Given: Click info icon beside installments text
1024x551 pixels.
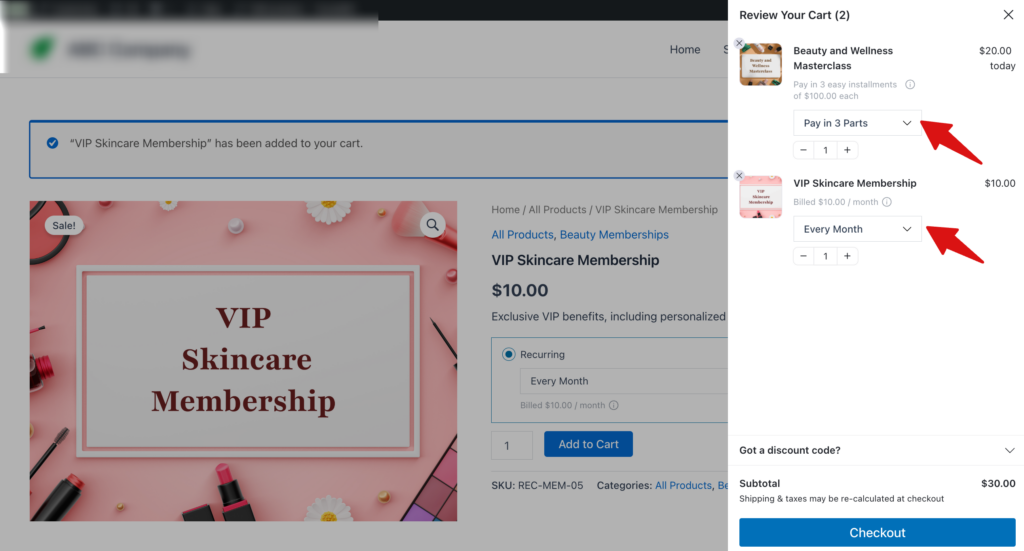Looking at the screenshot, I should point(910,85).
